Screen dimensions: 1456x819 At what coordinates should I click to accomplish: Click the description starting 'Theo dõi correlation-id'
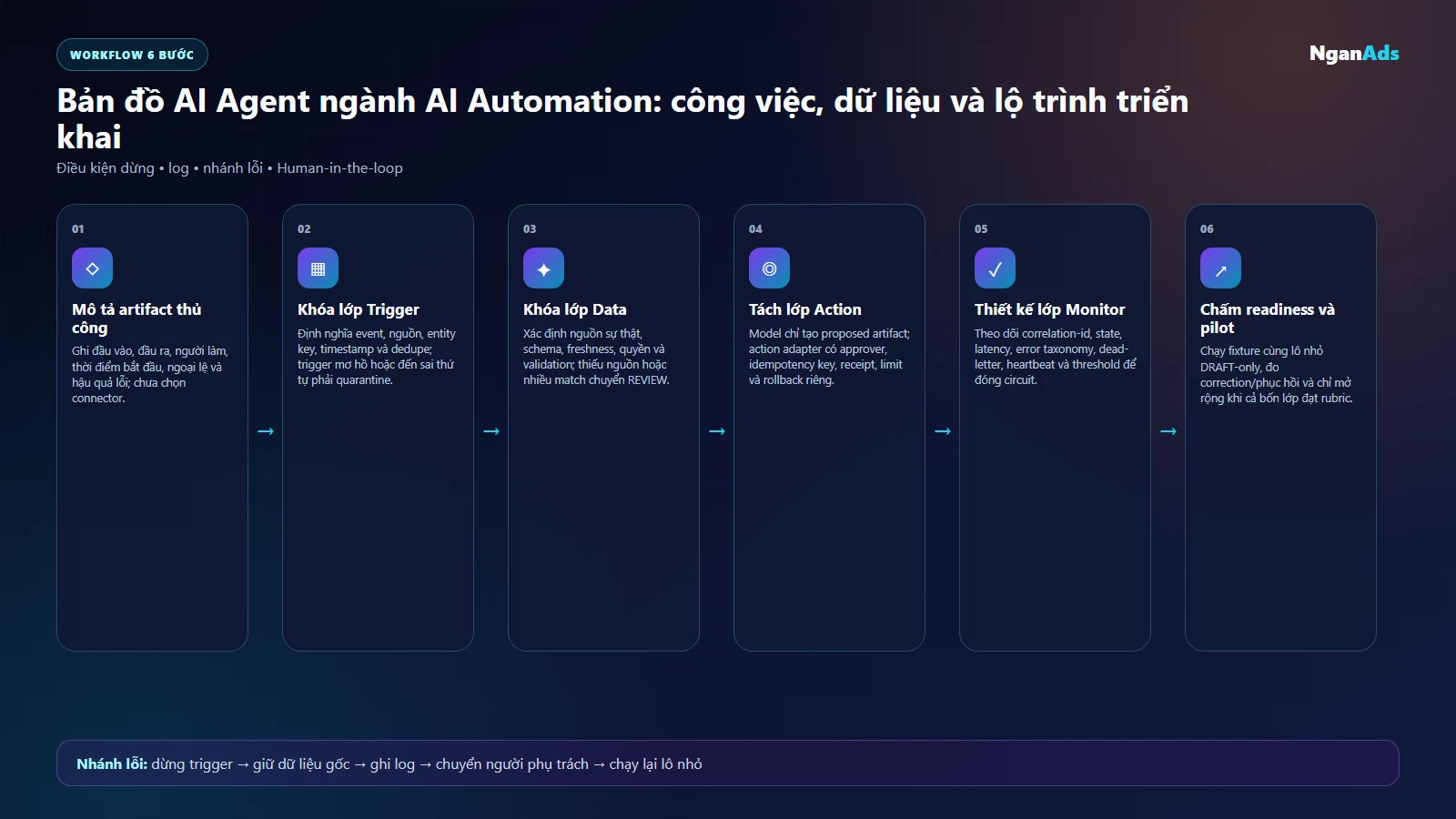1056,357
